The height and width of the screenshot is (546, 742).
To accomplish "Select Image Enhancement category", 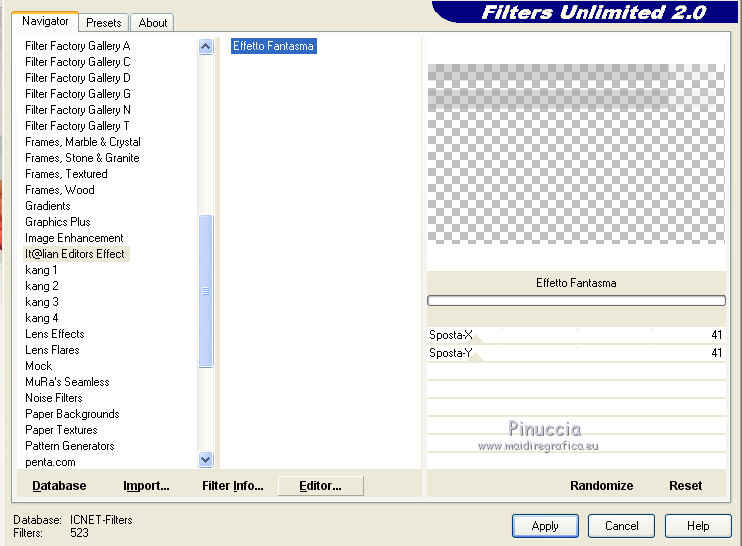I will (x=74, y=238).
